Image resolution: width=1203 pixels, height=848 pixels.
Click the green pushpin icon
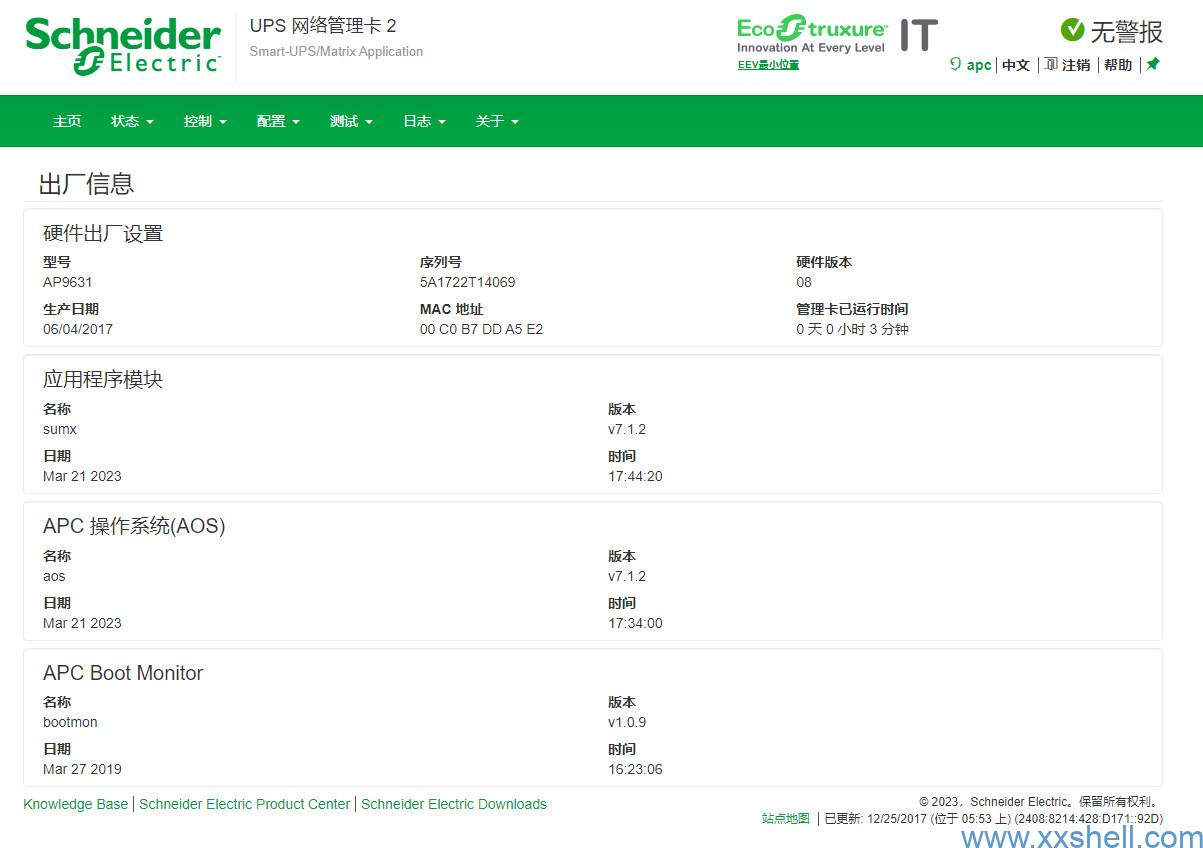pyautogui.click(x=1153, y=64)
